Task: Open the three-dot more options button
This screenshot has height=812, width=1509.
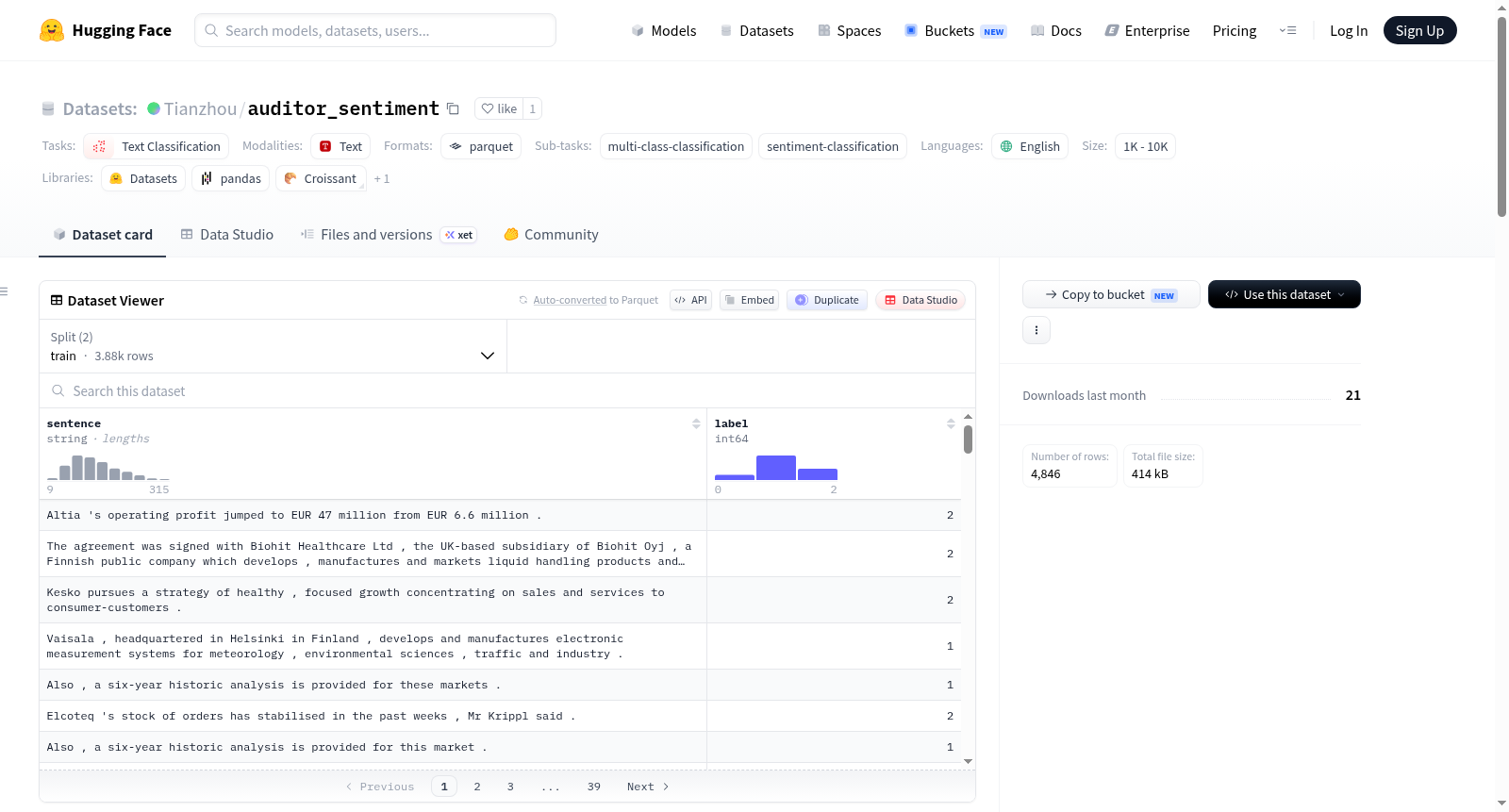Action: [x=1036, y=330]
